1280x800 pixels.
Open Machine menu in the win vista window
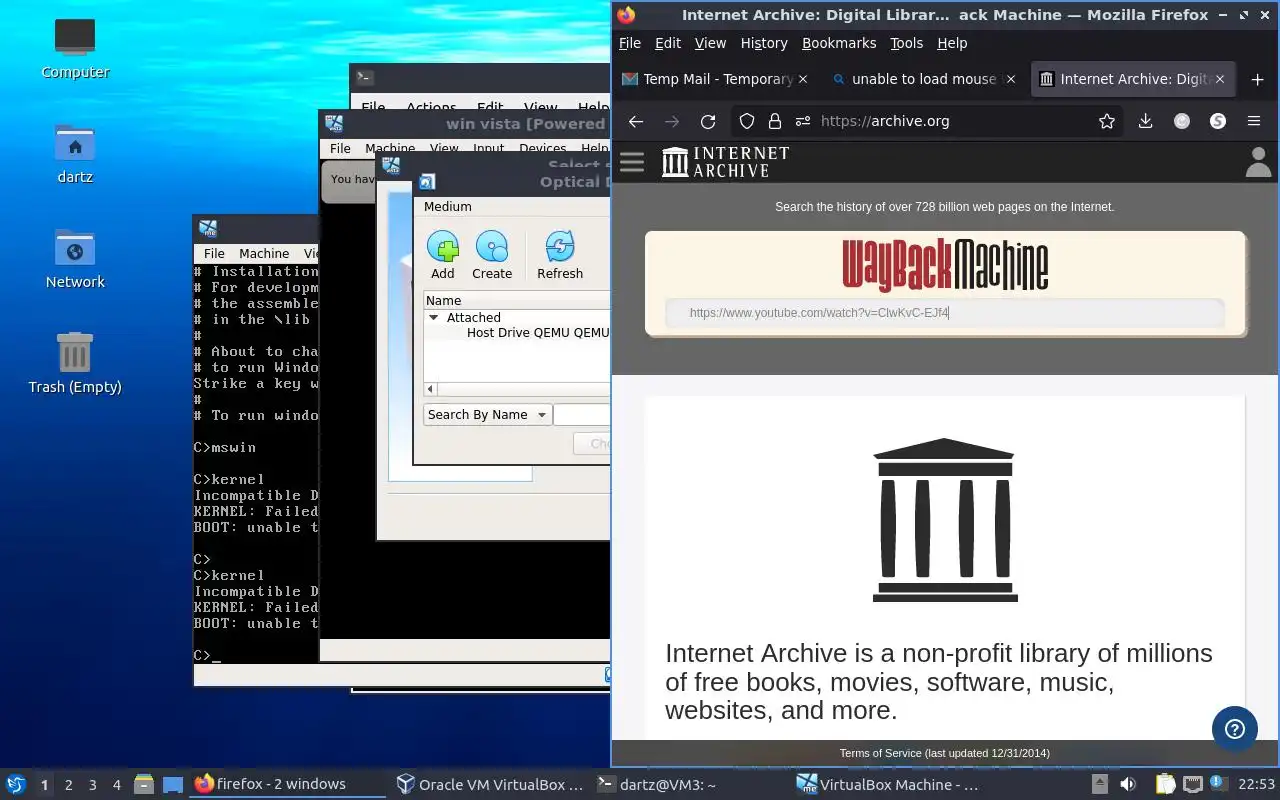click(390, 148)
